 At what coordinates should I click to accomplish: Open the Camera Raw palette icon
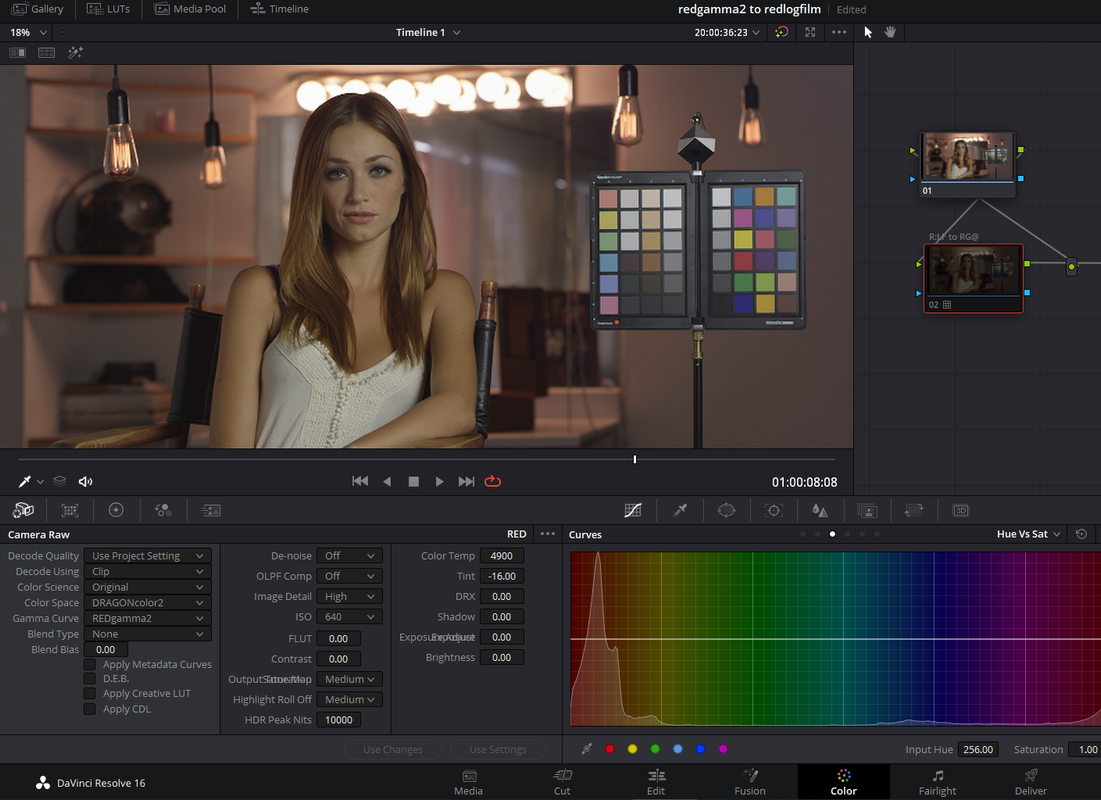pyautogui.click(x=23, y=510)
